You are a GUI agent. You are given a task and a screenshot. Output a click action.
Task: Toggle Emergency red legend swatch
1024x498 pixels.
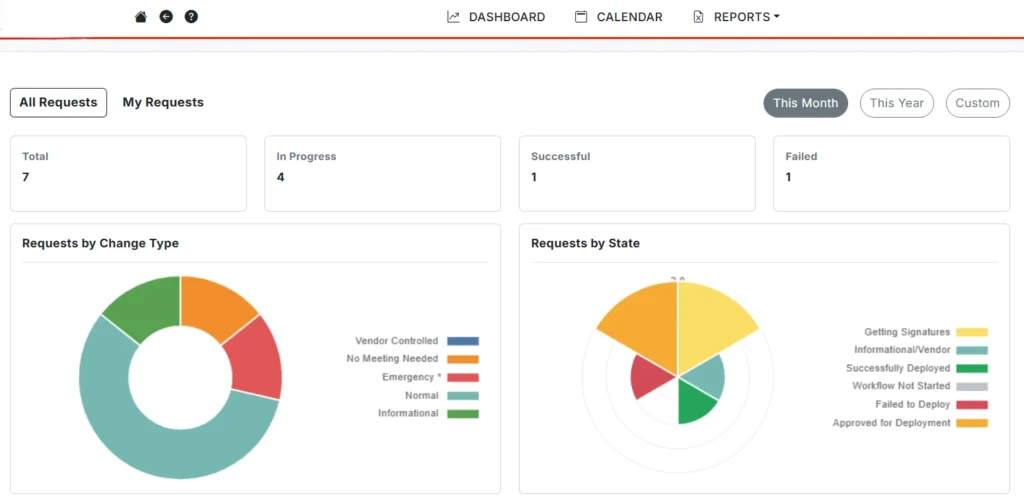point(463,377)
